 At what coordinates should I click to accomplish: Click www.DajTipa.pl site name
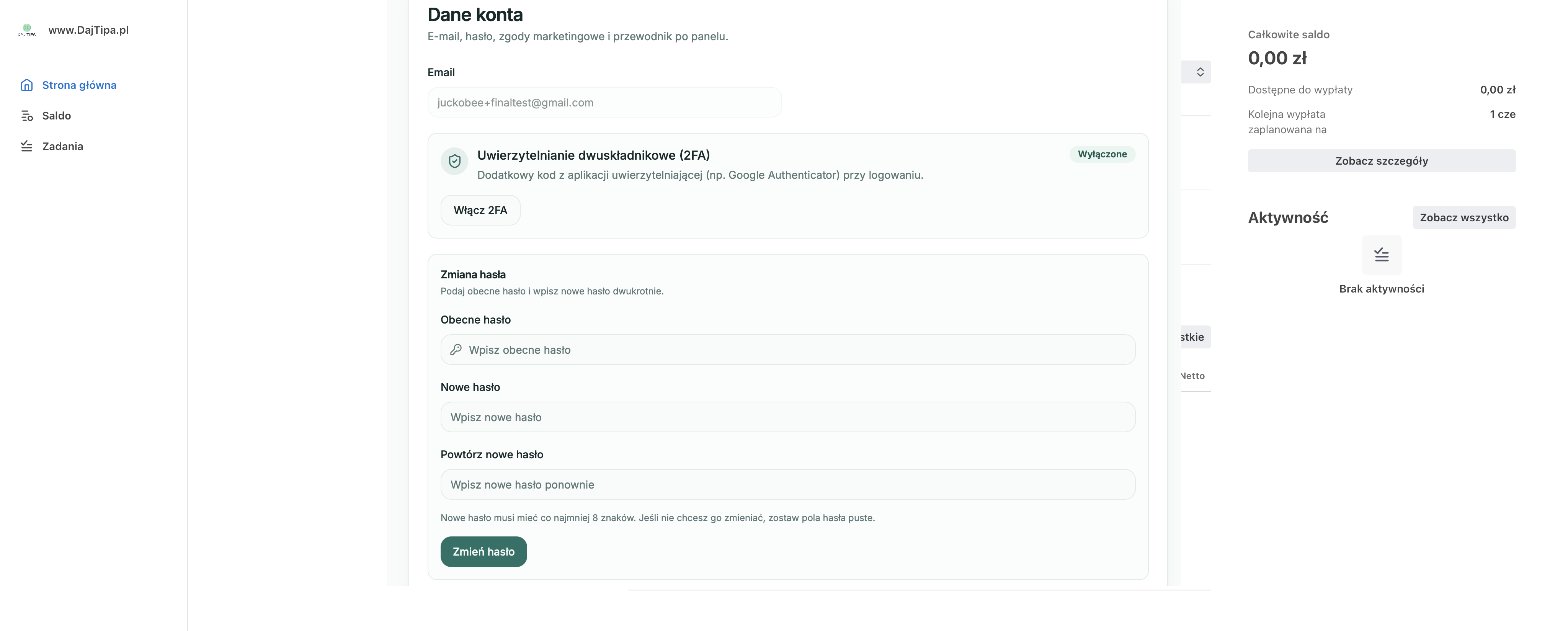coord(89,30)
